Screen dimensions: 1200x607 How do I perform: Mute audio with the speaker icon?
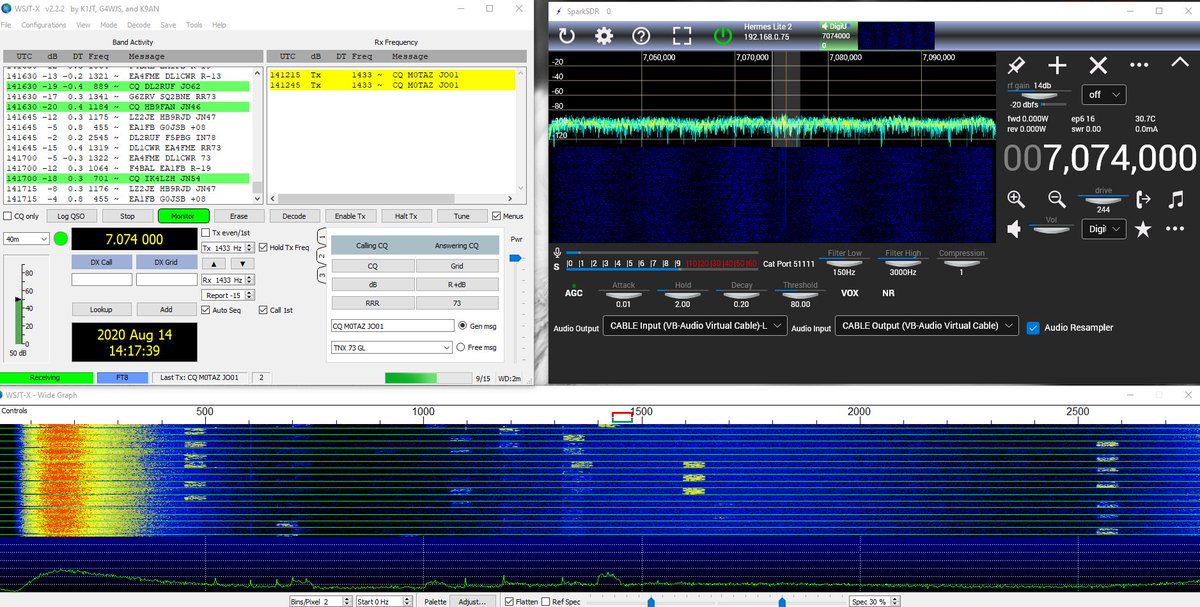[1014, 230]
